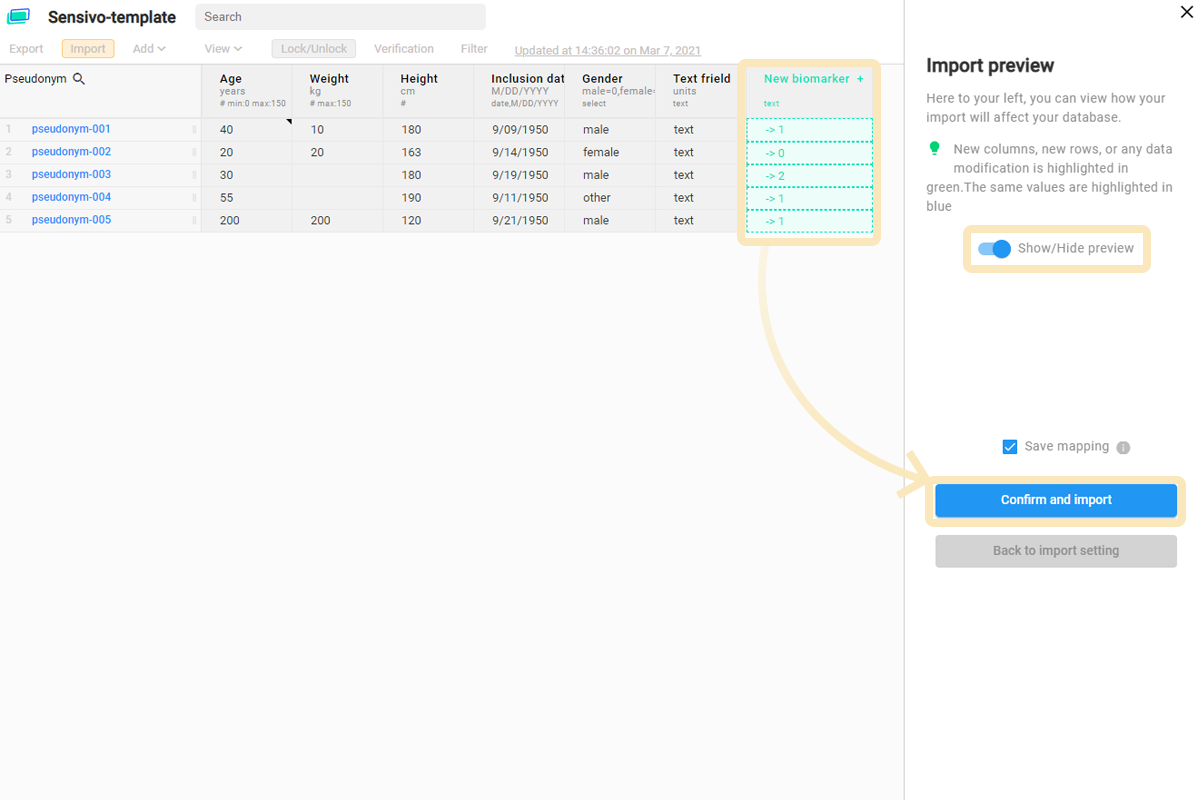Viewport: 1200px width, 800px height.
Task: Click Gender cell reading female
Action: tap(611, 153)
